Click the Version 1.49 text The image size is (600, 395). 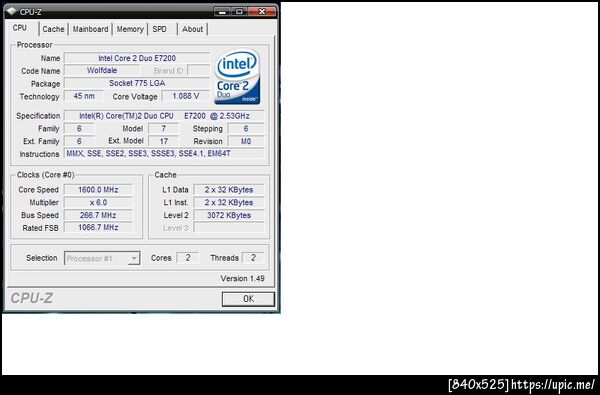242,279
